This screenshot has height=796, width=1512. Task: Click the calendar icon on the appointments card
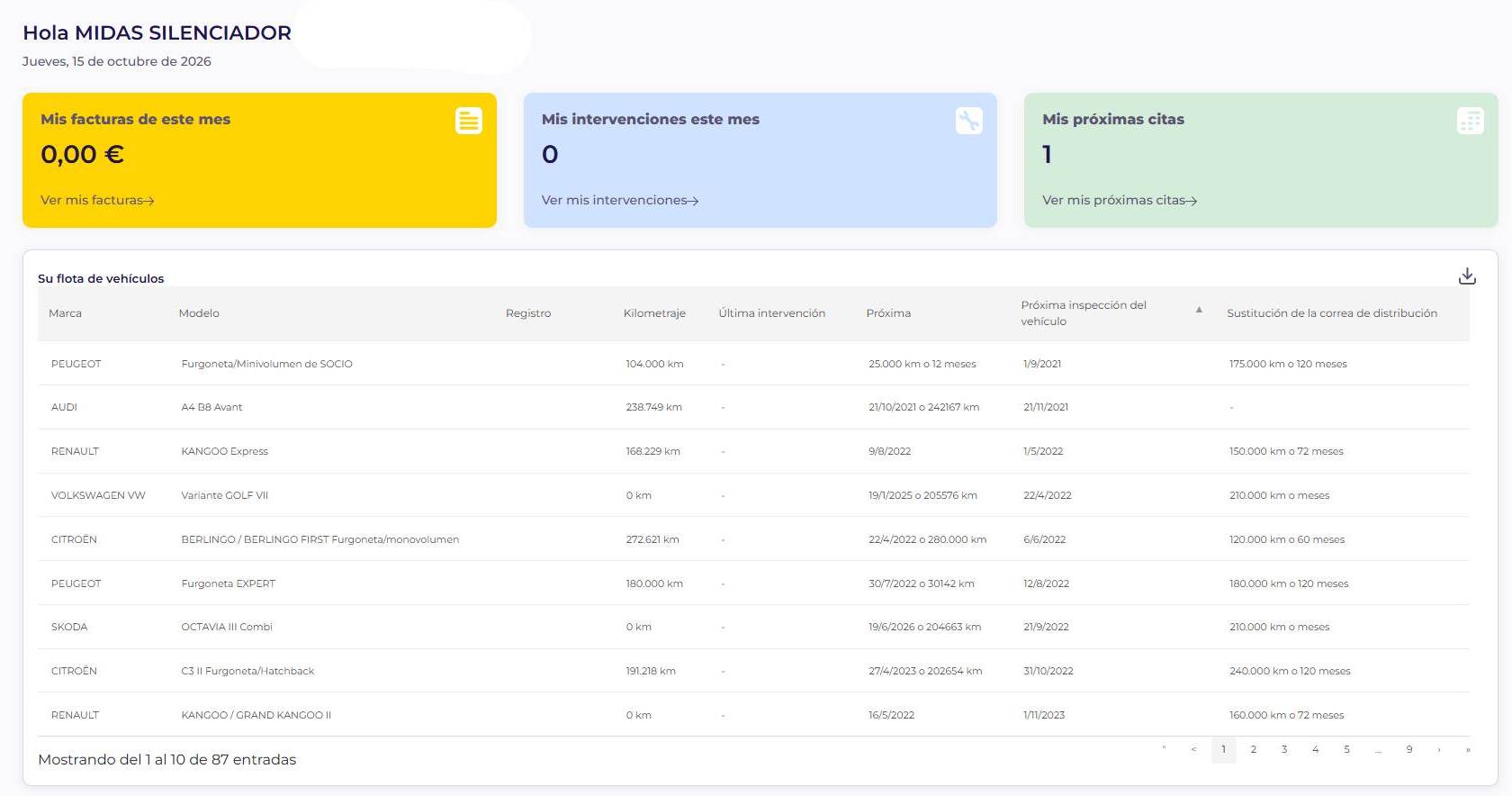click(1471, 121)
